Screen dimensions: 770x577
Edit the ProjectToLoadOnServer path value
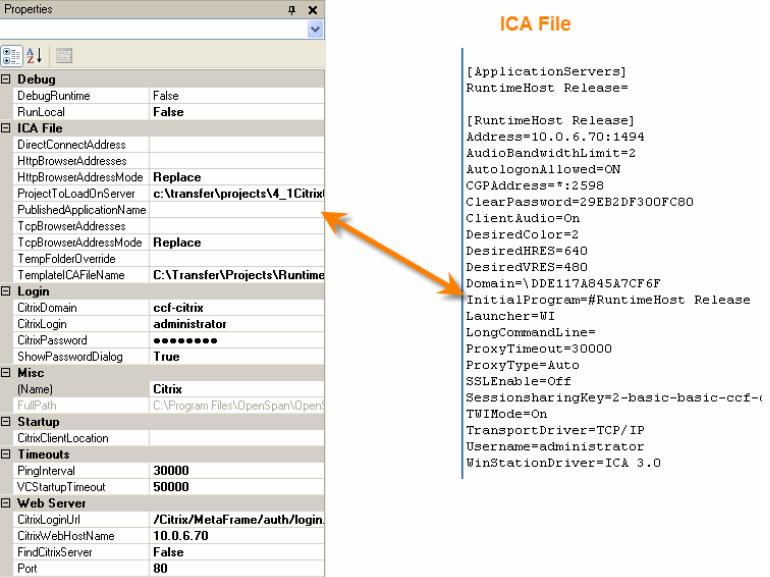(x=237, y=193)
